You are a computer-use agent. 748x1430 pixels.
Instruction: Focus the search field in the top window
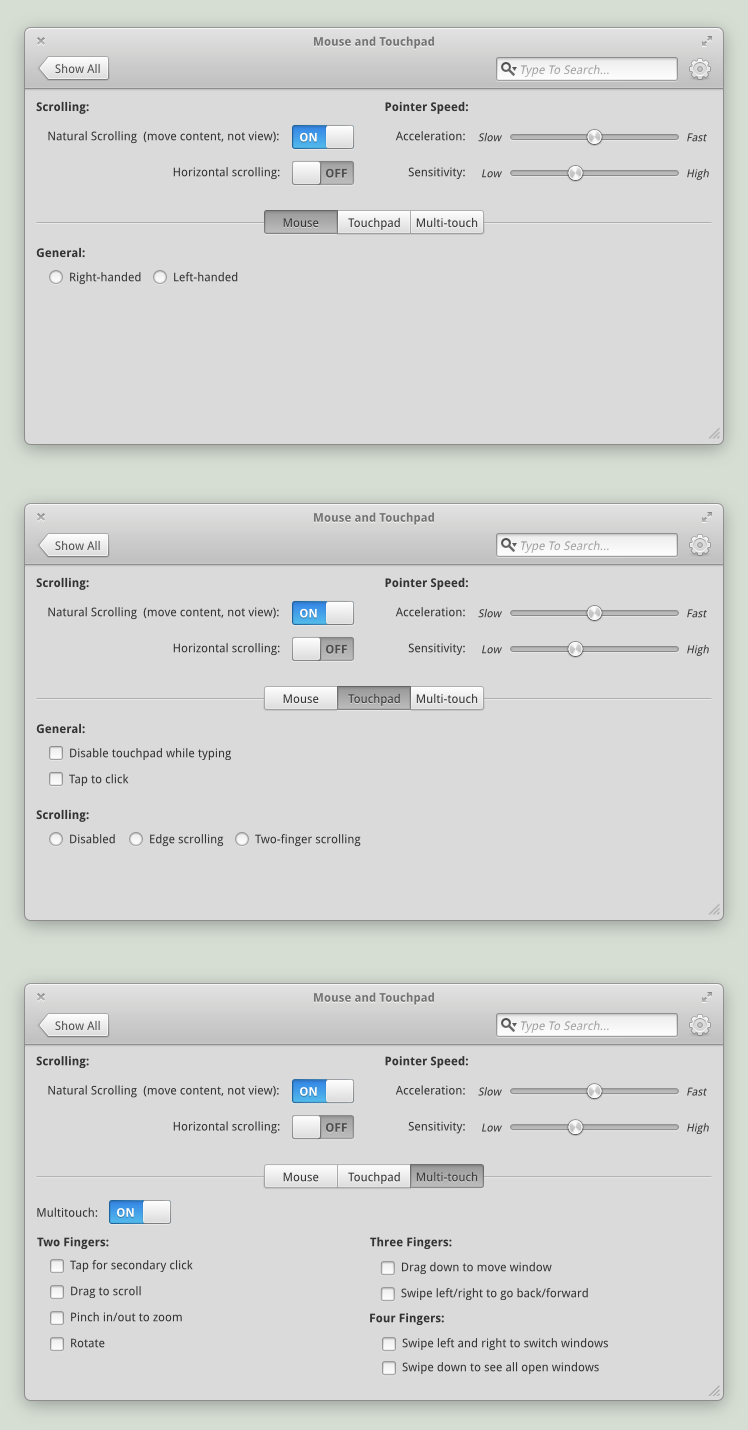coord(587,69)
